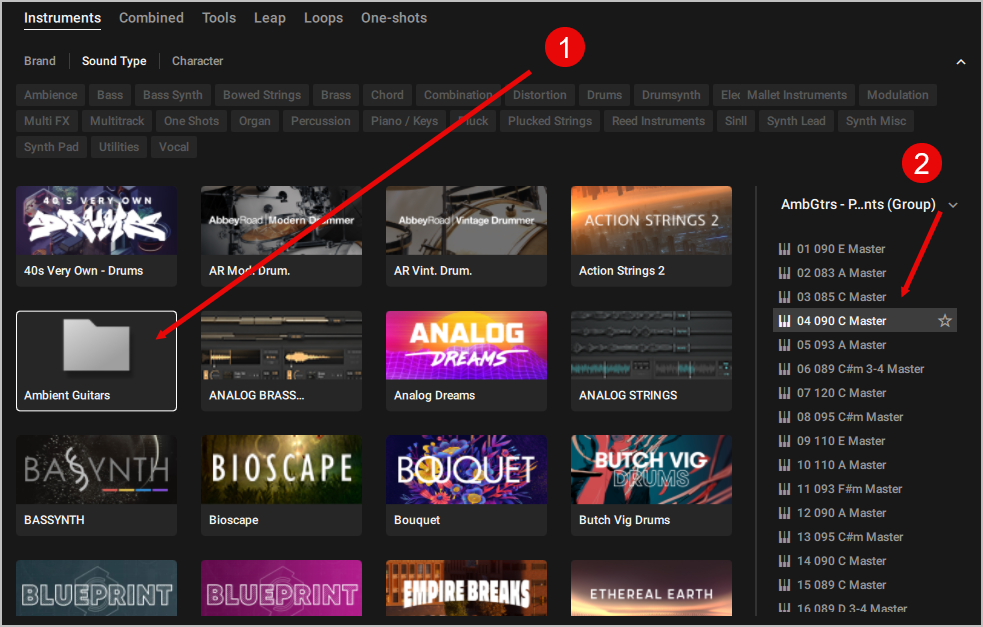Open the AR Vint. Drum. library tile
This screenshot has width=983, height=627.
coord(466,236)
